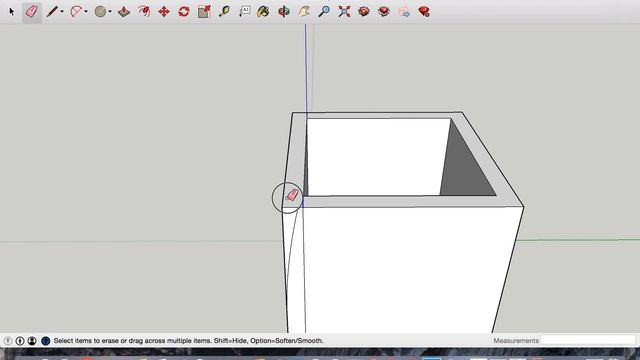The width and height of the screenshot is (640, 360).
Task: Select the Pan hand tool
Action: 304,11
